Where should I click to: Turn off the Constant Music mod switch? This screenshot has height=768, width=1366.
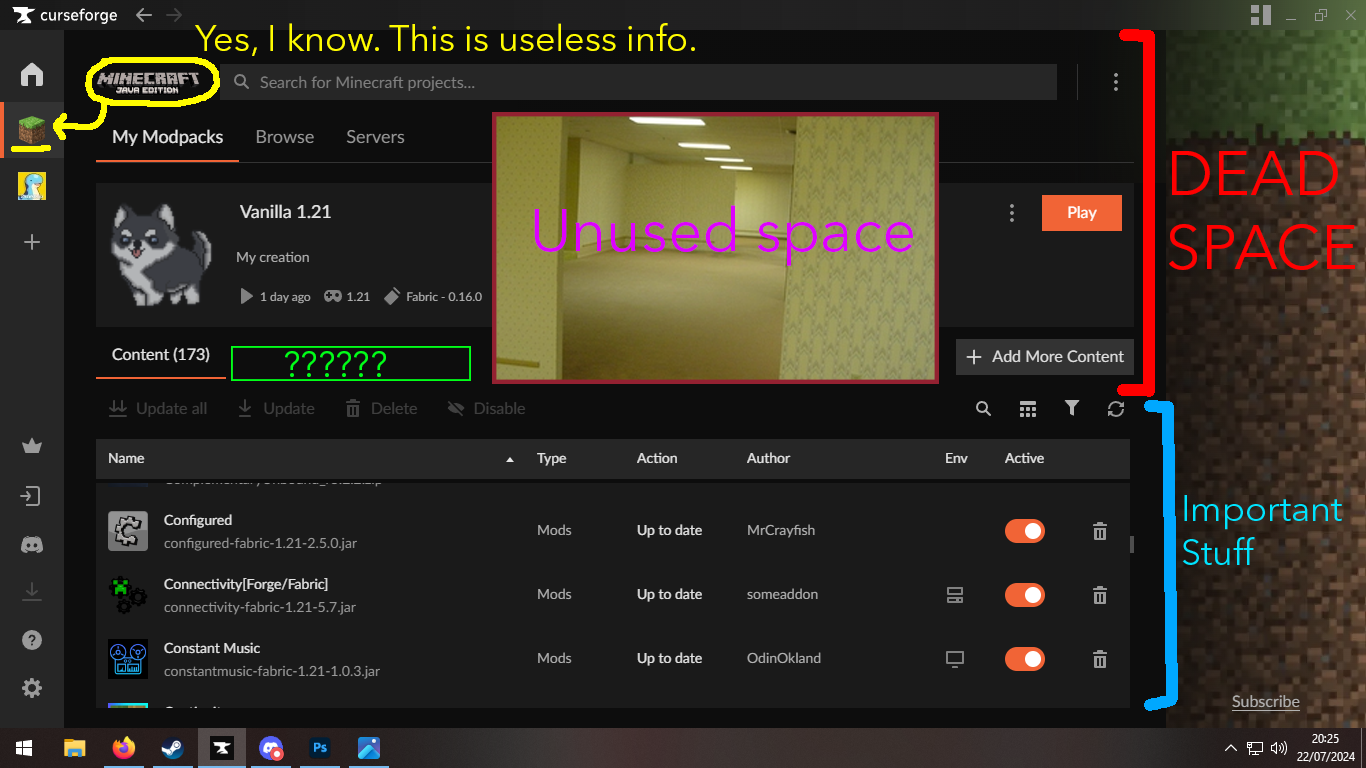coord(1025,659)
